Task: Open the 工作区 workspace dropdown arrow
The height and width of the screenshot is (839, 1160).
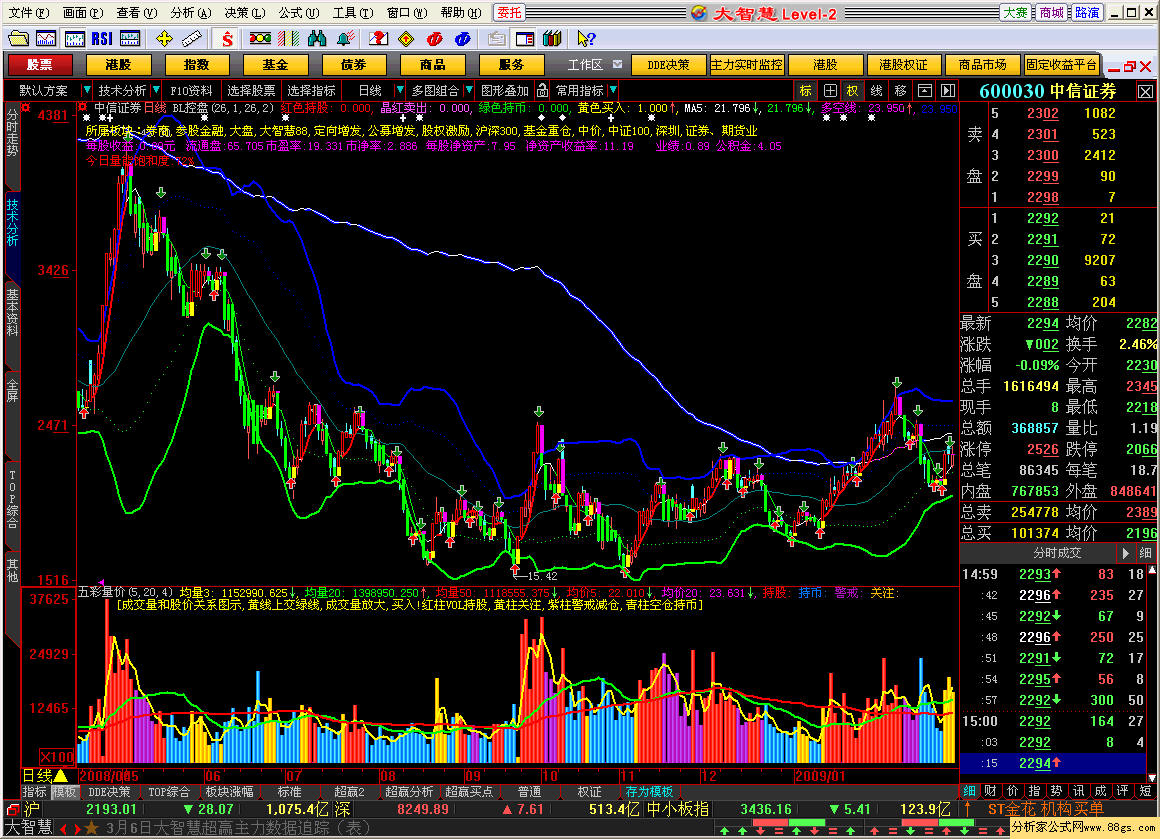Action: [x=618, y=64]
